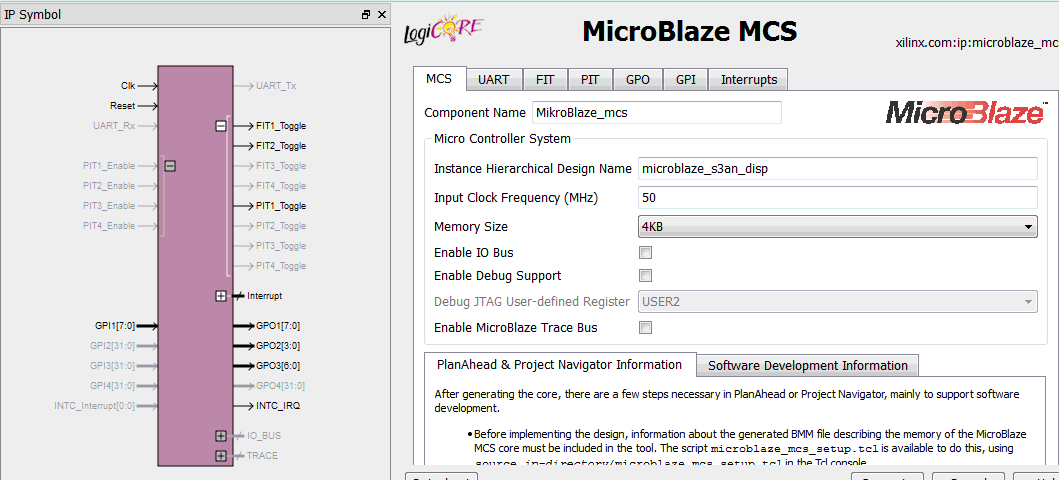Click the purple MicroBlaze MCS symbol block
Screen dimensions: 1059x480
(x=196, y=265)
